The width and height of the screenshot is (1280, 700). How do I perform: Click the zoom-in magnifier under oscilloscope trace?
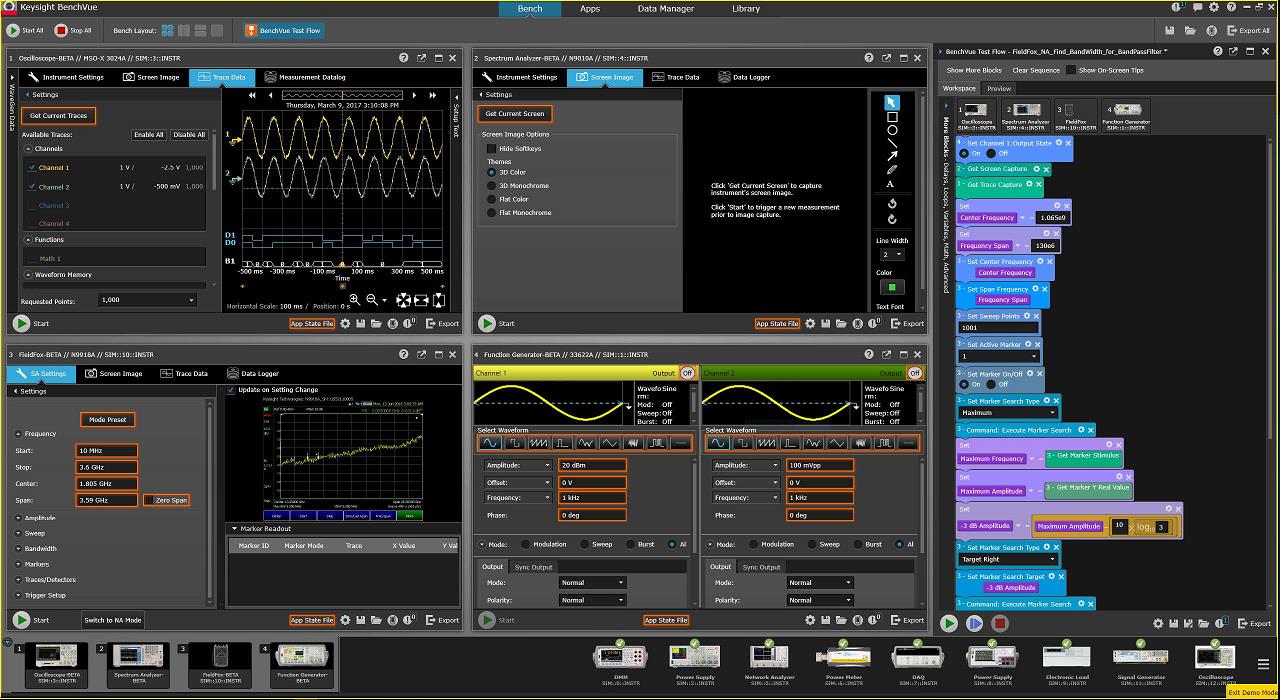point(355,299)
